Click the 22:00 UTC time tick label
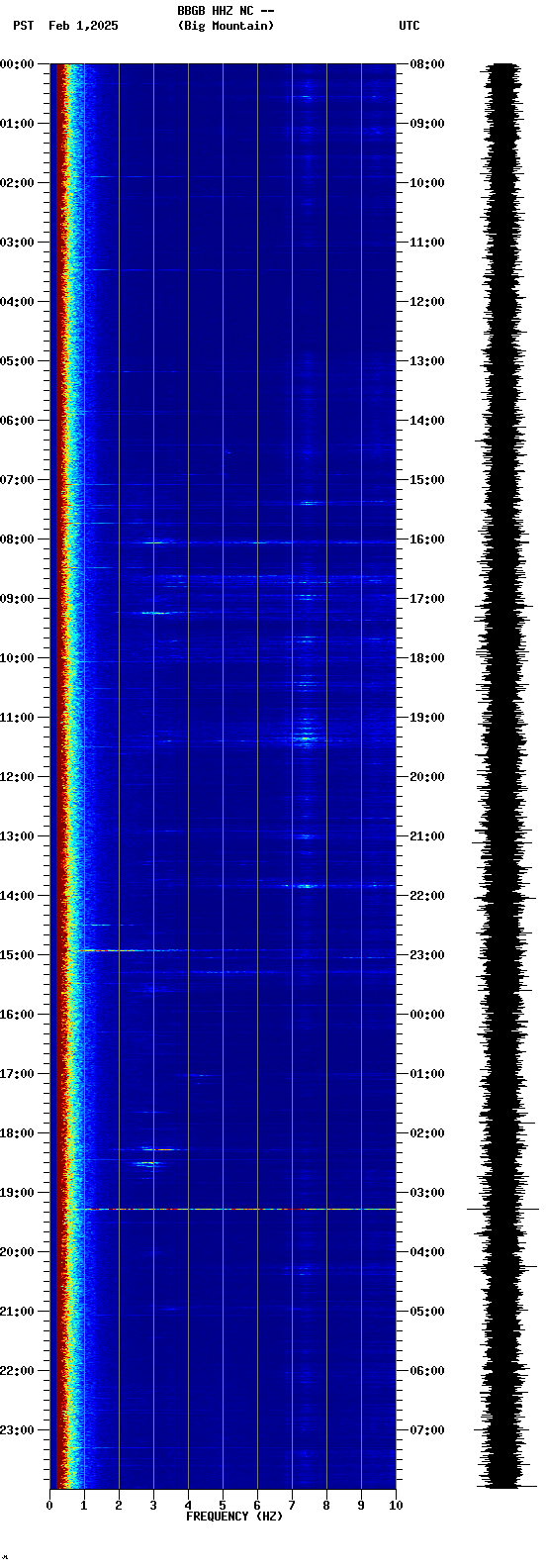The height and width of the screenshot is (1568, 546). click(x=427, y=896)
